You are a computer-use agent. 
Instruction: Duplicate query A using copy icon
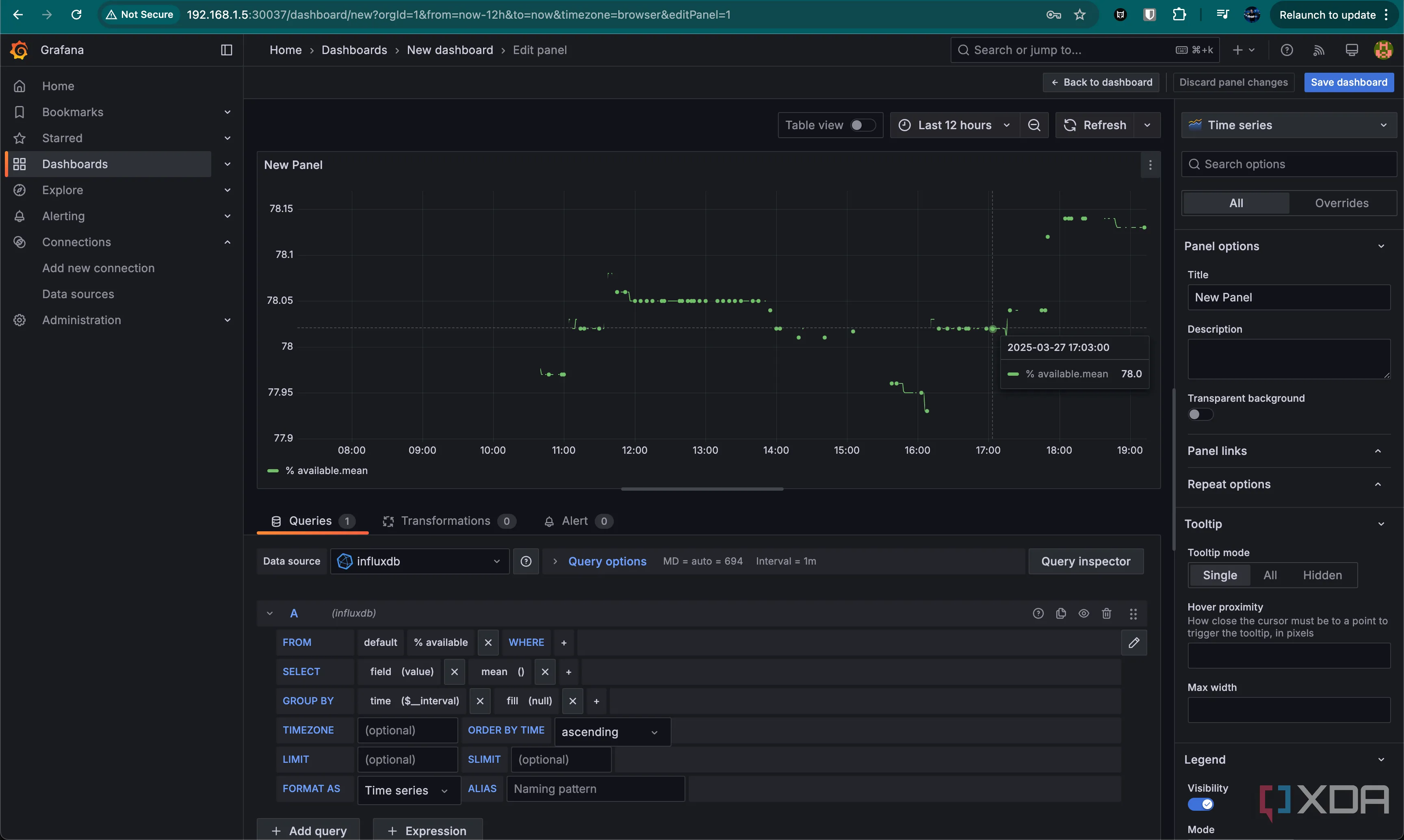click(1061, 613)
